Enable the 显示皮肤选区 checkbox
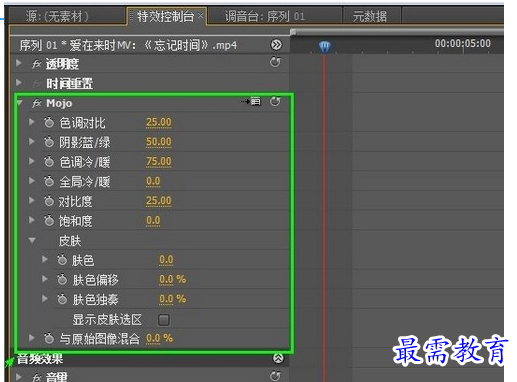Viewport: 517px width, 382px height. point(164,320)
